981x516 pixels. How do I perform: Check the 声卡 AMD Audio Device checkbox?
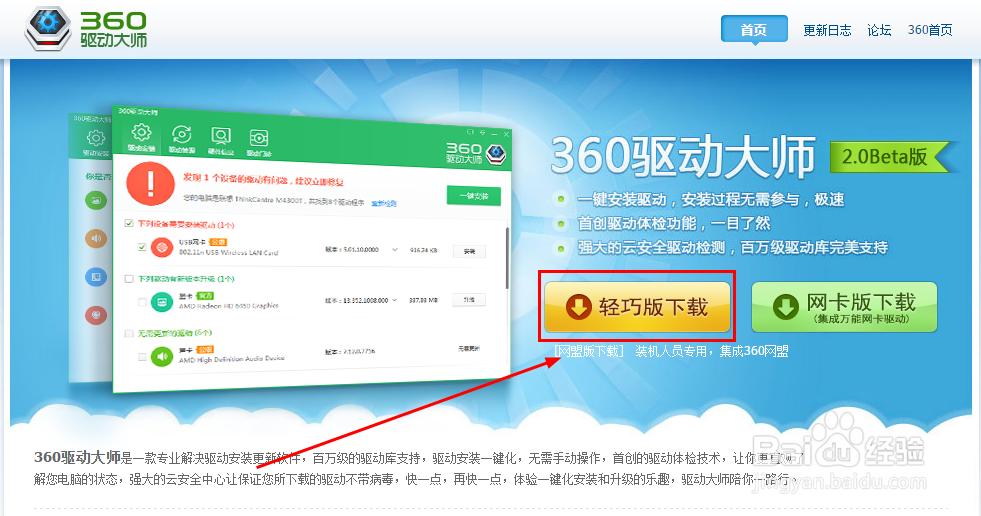click(x=142, y=357)
